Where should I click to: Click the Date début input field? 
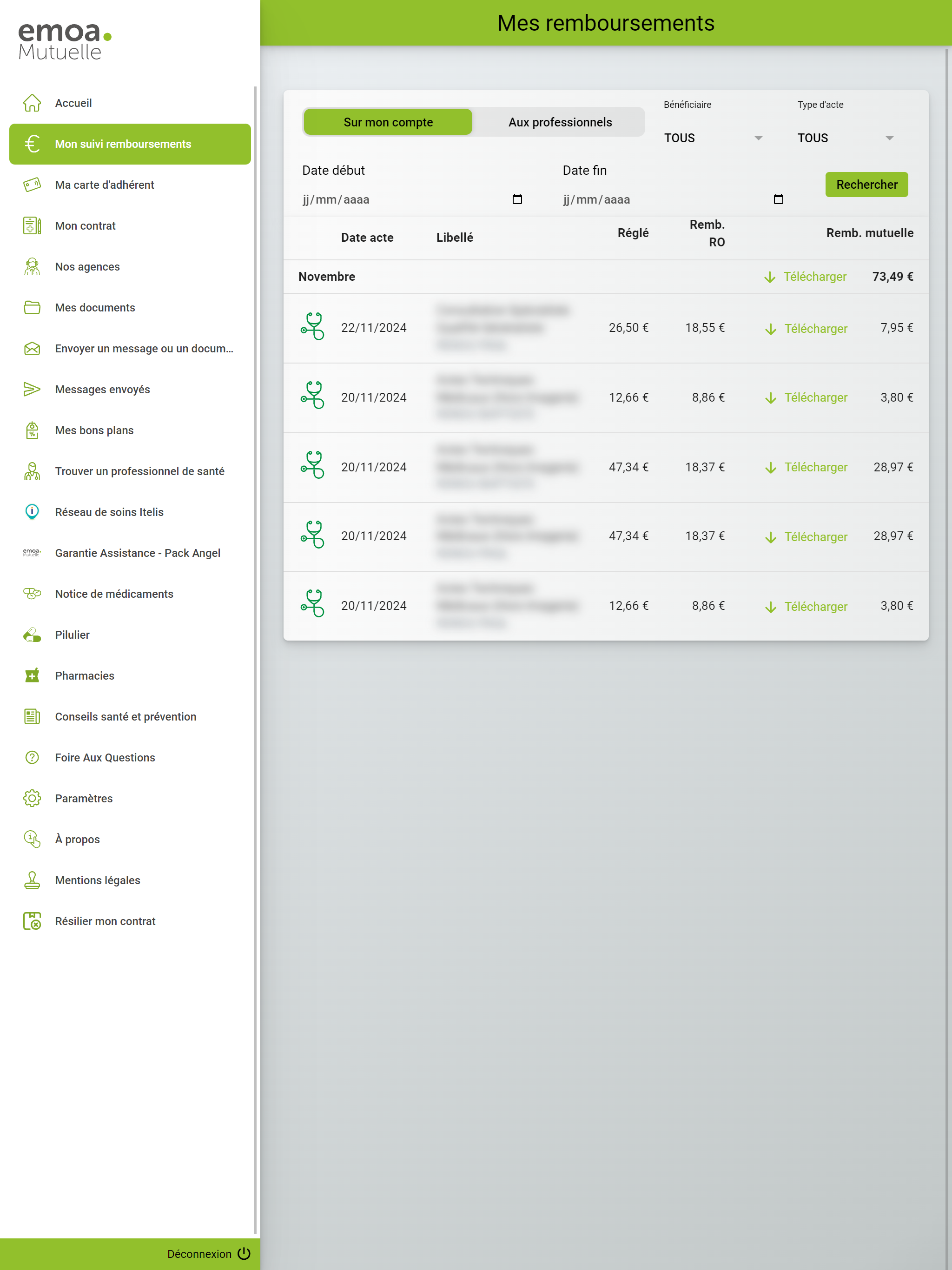click(413, 199)
